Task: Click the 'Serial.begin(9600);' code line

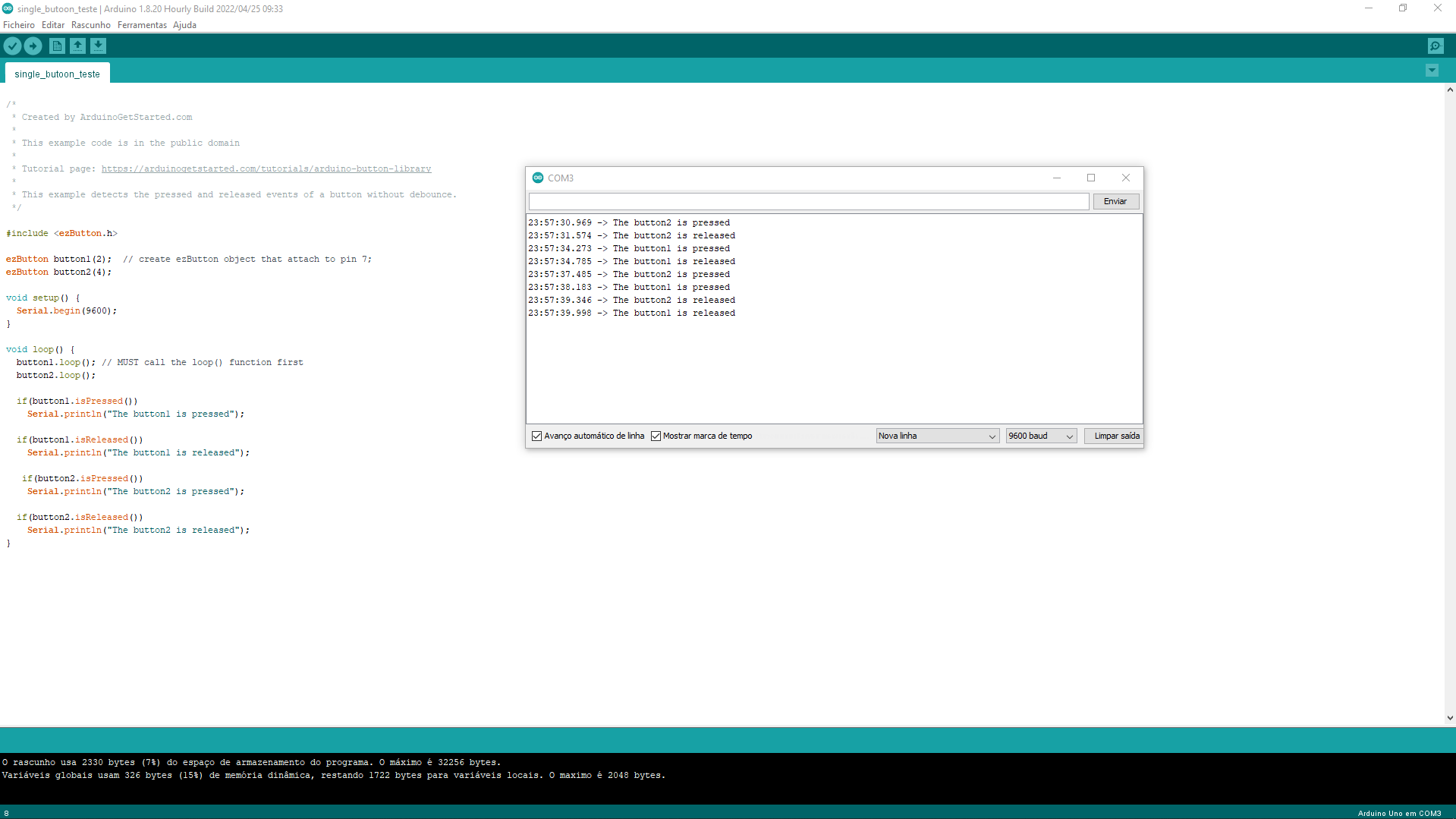Action: pos(67,311)
